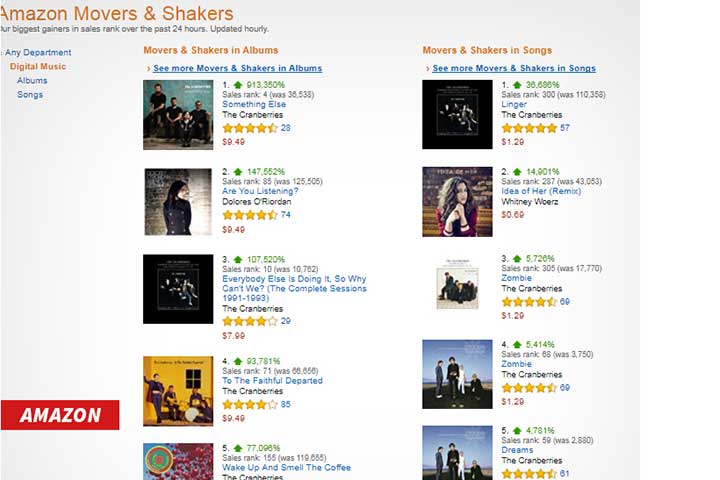The image size is (720, 480).
Task: Open the Dreams song title link
Action: click(517, 450)
